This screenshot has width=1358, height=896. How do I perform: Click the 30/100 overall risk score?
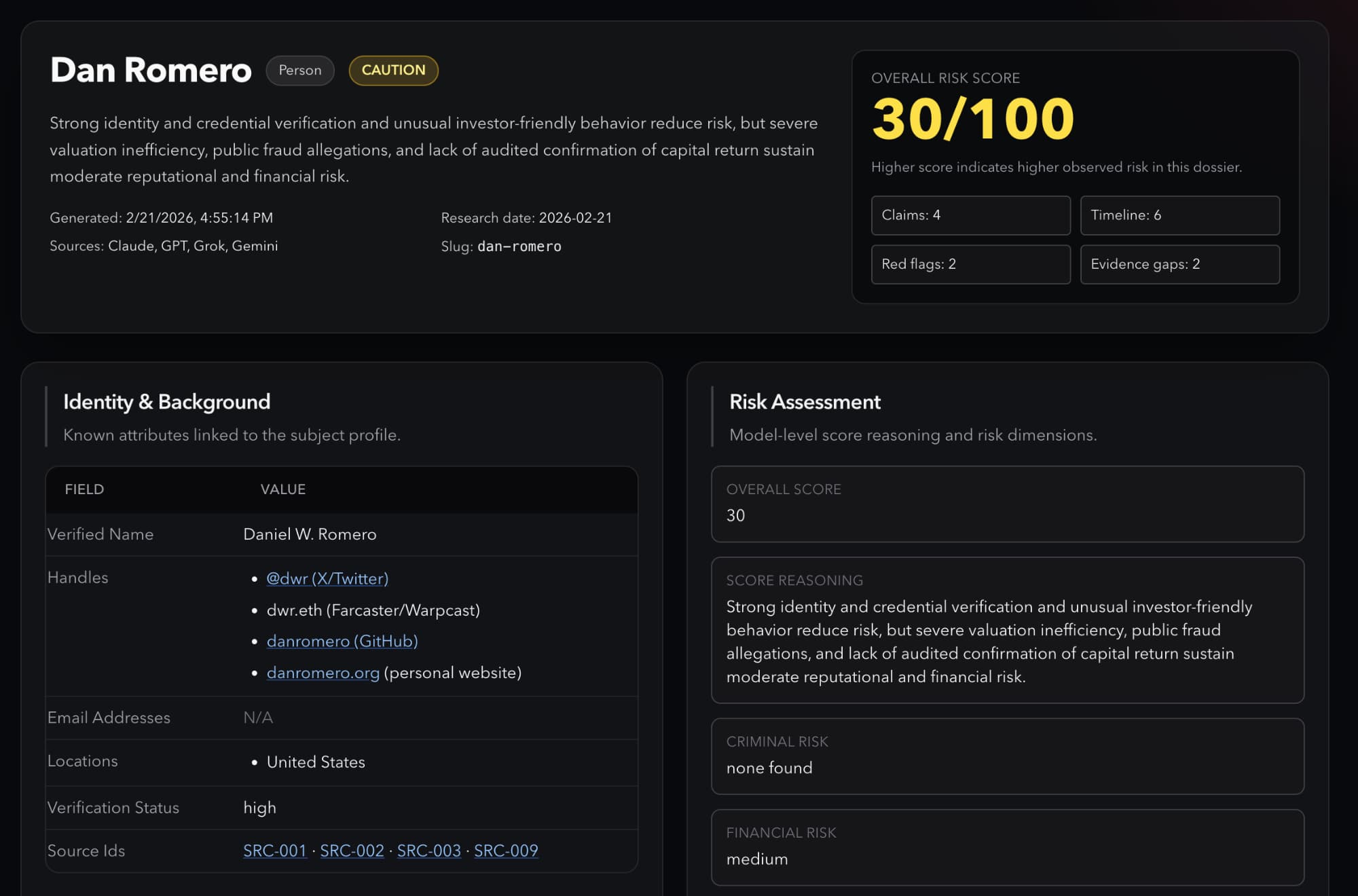[972, 119]
